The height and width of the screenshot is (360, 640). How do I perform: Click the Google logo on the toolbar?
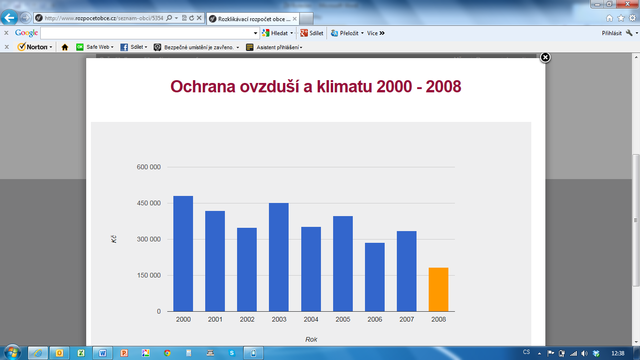coord(26,33)
